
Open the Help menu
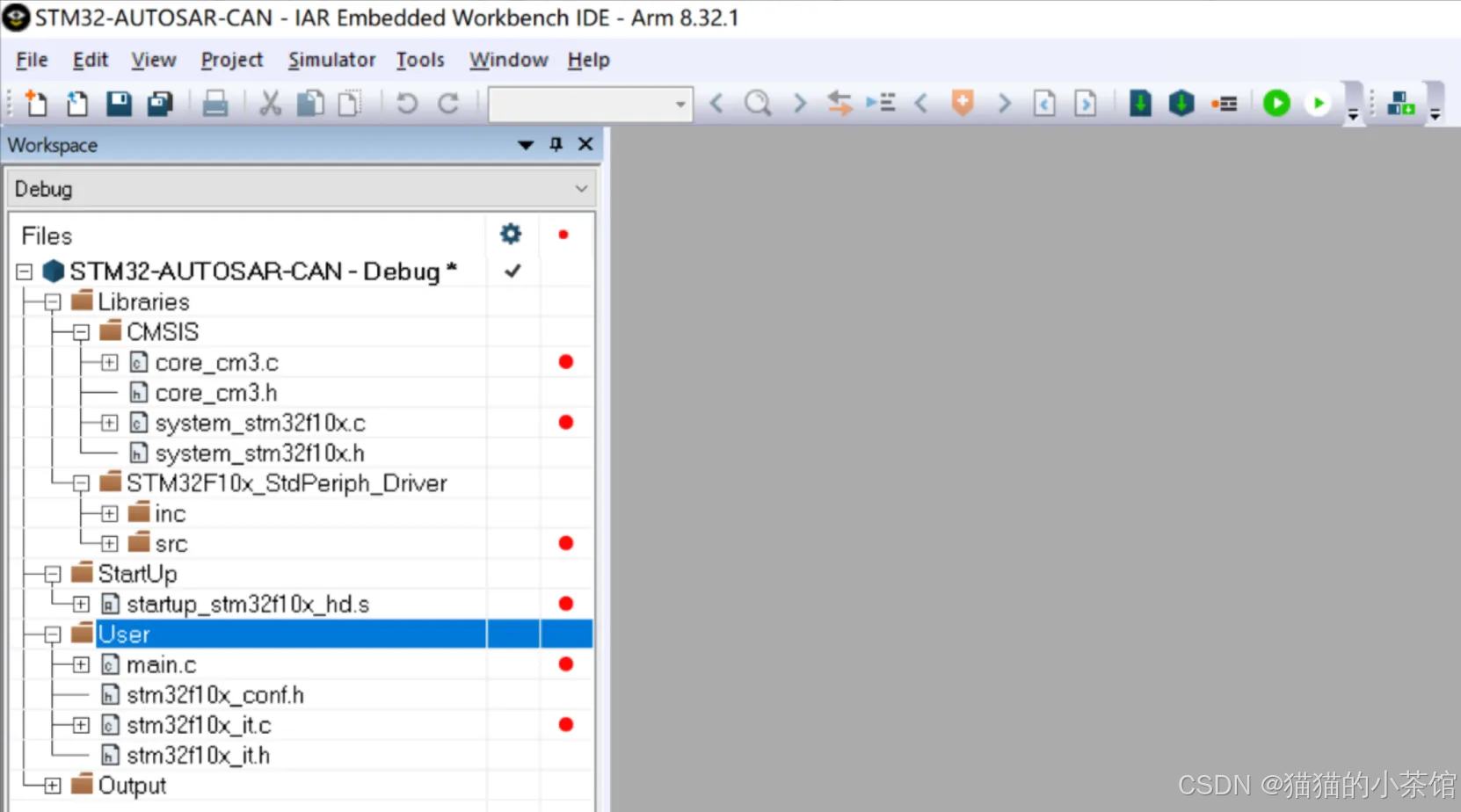pos(588,60)
